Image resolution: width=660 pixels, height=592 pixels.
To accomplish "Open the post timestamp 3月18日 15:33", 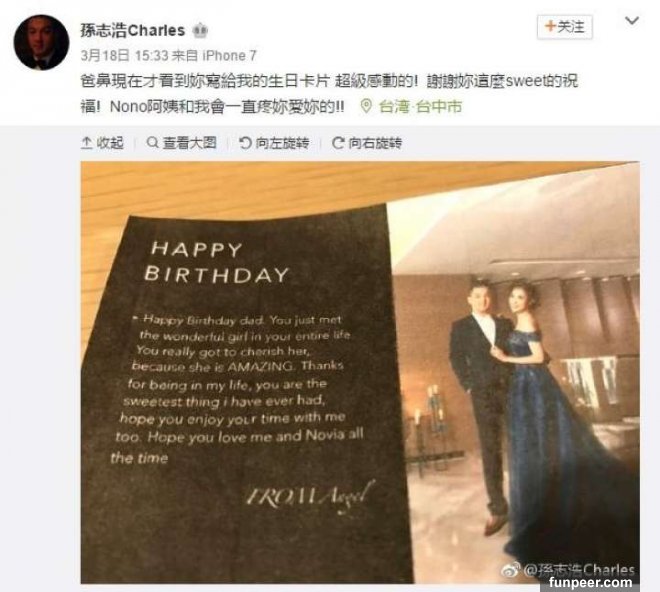I will click(125, 55).
